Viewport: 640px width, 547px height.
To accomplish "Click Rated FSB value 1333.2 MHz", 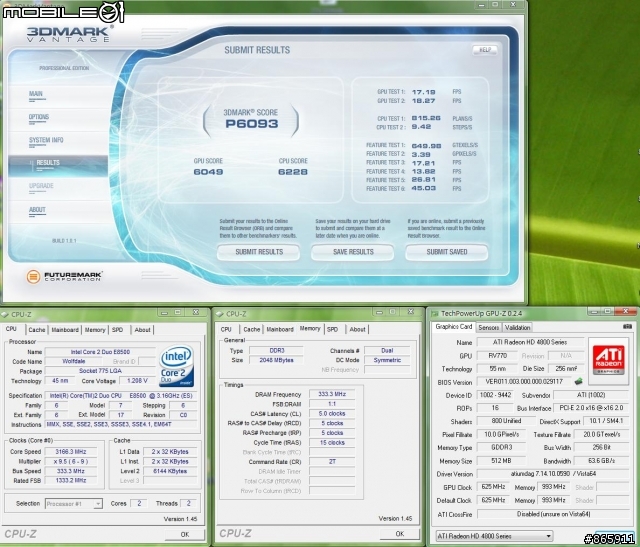I will 71,480.
